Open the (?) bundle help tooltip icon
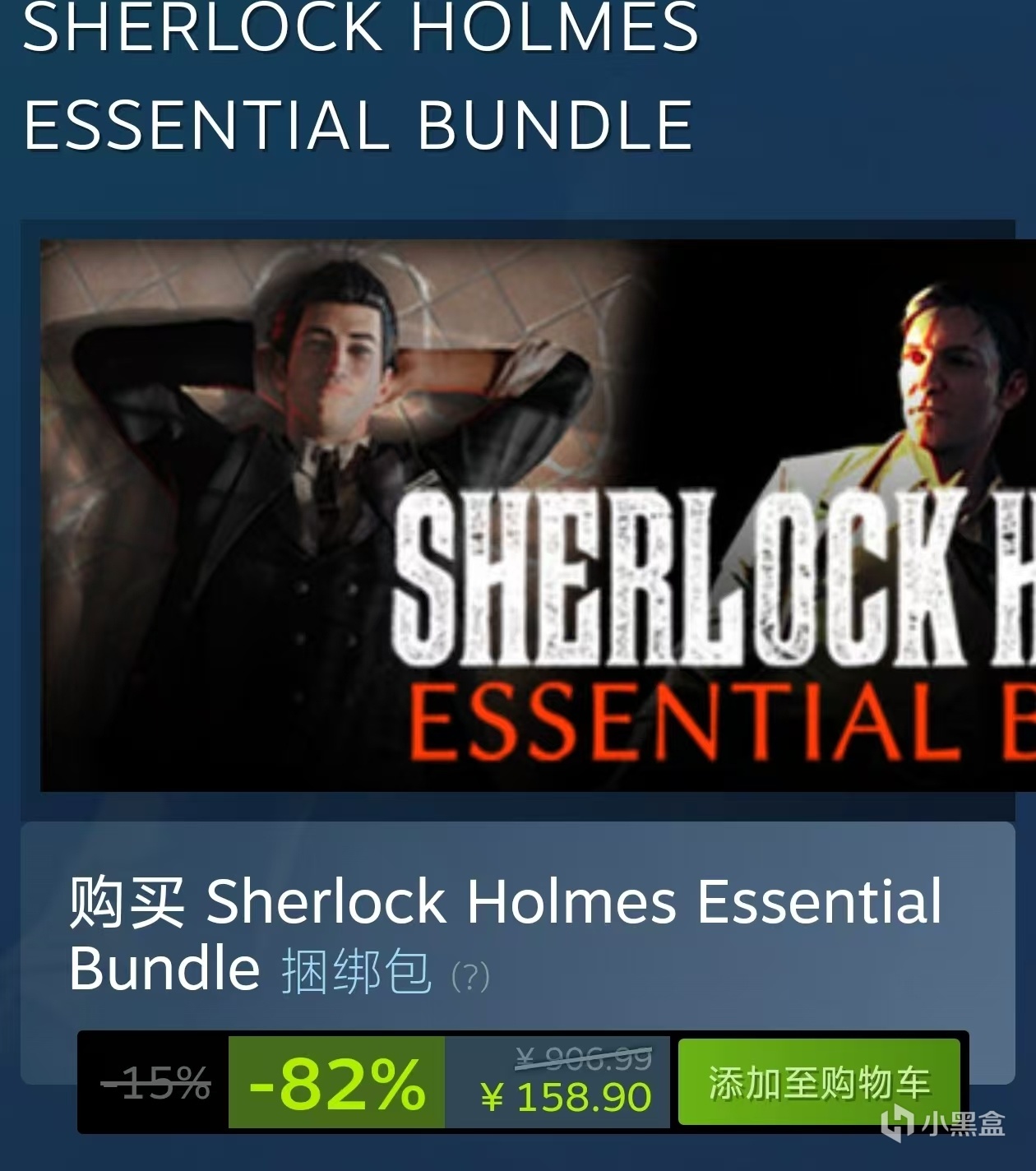The height and width of the screenshot is (1171, 1036). 470,977
